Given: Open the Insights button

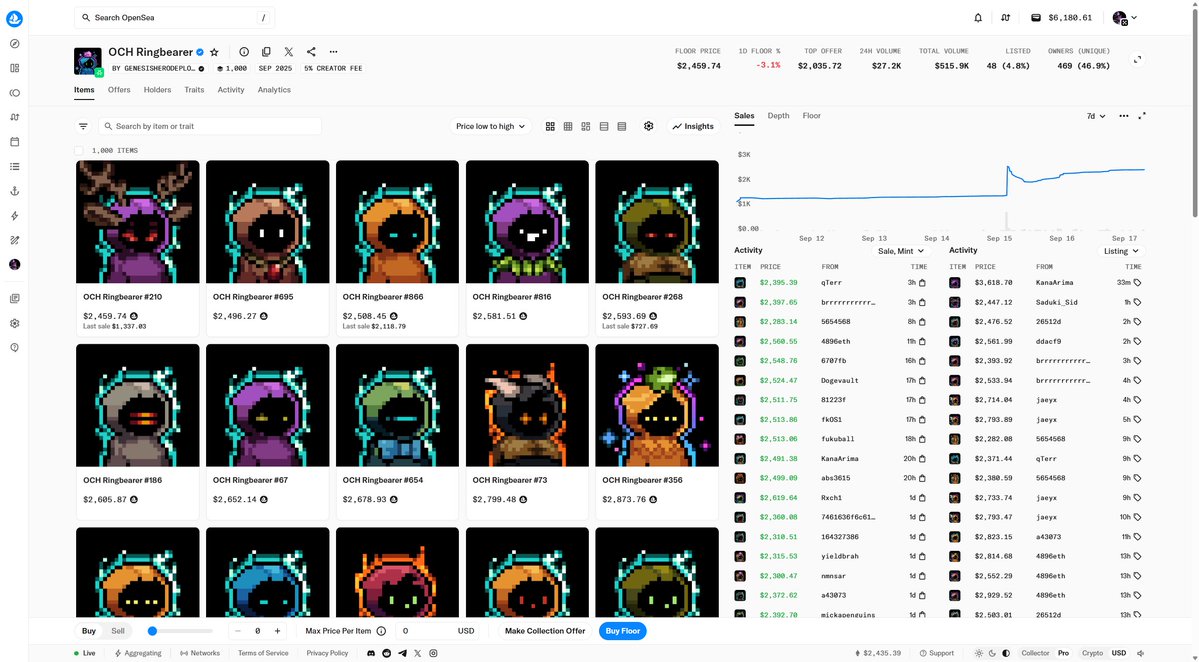Looking at the screenshot, I should click(x=693, y=126).
